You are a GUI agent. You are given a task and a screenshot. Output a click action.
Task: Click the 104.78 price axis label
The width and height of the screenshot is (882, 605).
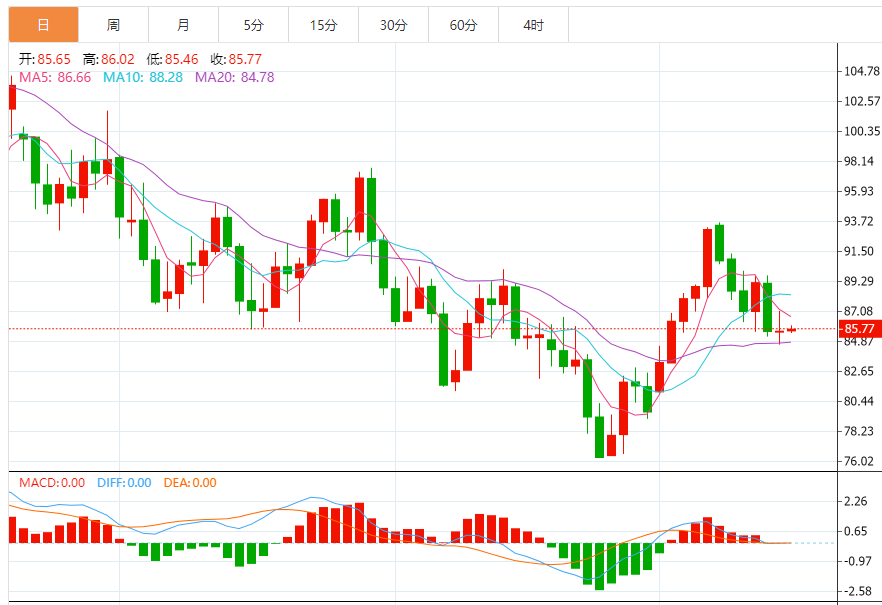click(861, 71)
